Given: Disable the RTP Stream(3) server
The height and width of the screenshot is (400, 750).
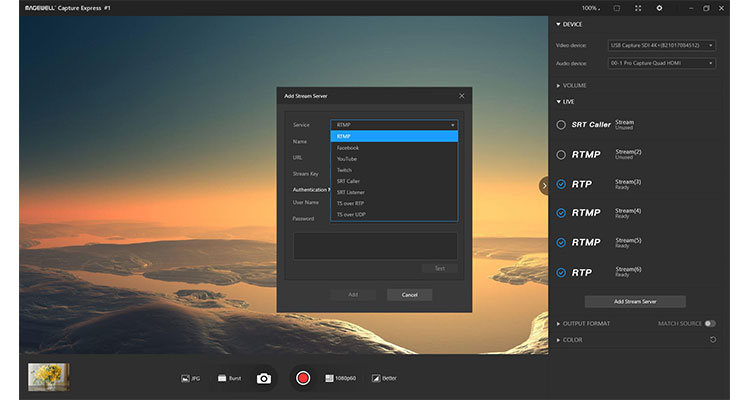Looking at the screenshot, I should point(561,184).
